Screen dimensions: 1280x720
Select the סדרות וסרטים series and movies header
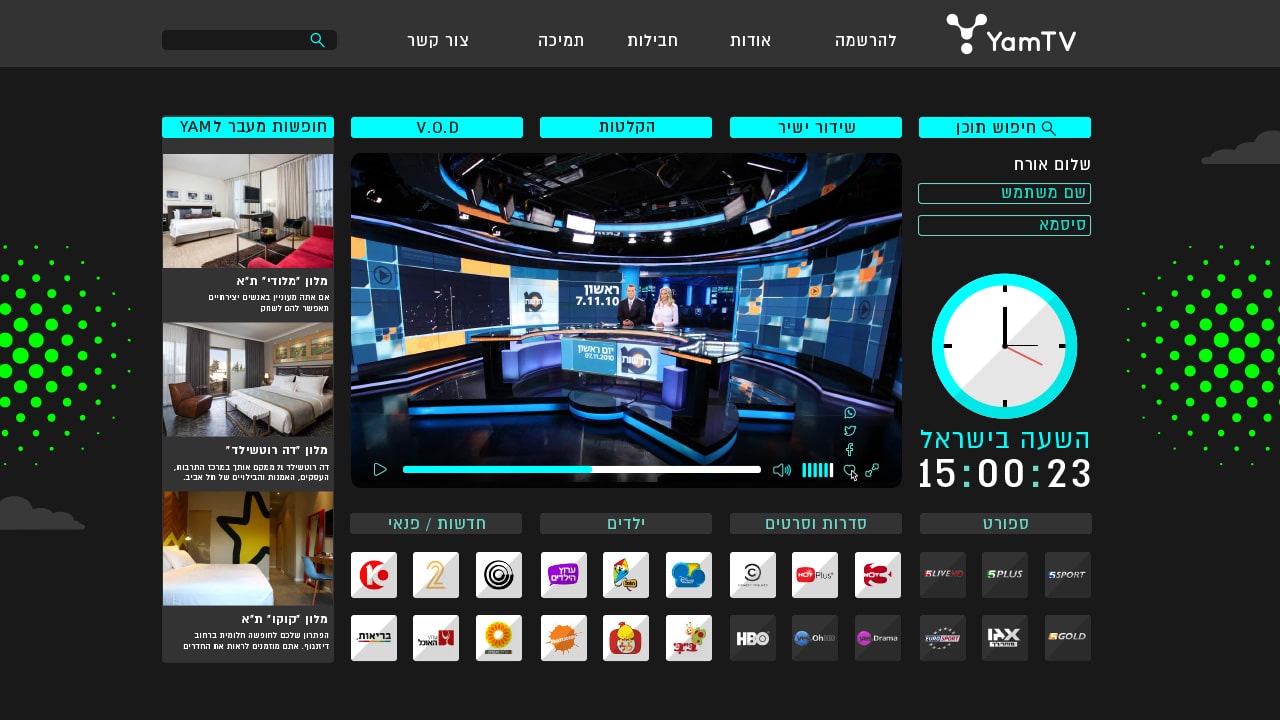[x=816, y=523]
